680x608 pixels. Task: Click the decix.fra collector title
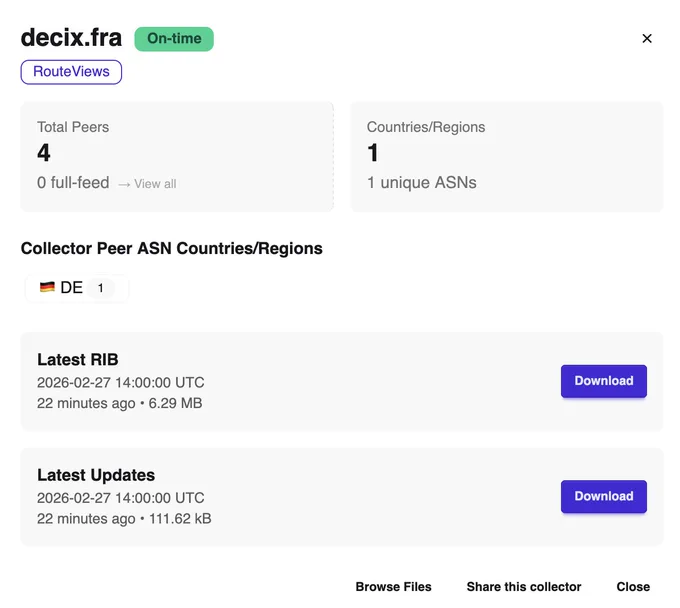coord(72,38)
